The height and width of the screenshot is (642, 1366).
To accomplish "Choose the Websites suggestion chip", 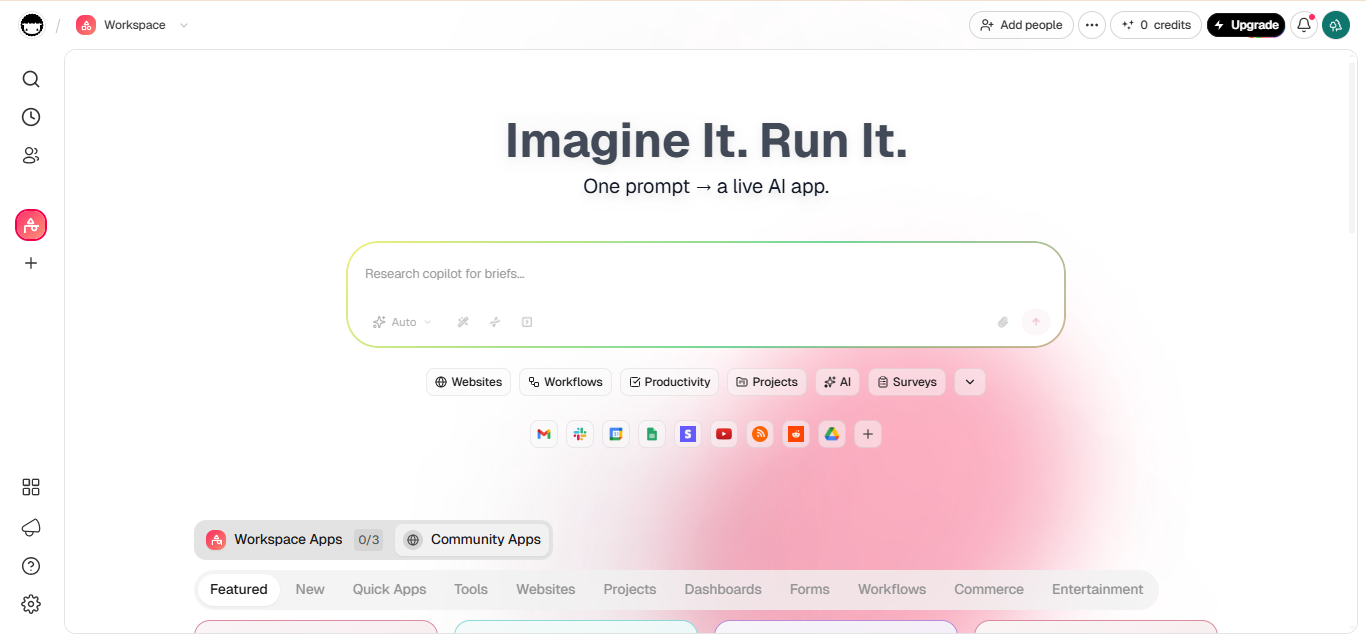I will coord(469,382).
